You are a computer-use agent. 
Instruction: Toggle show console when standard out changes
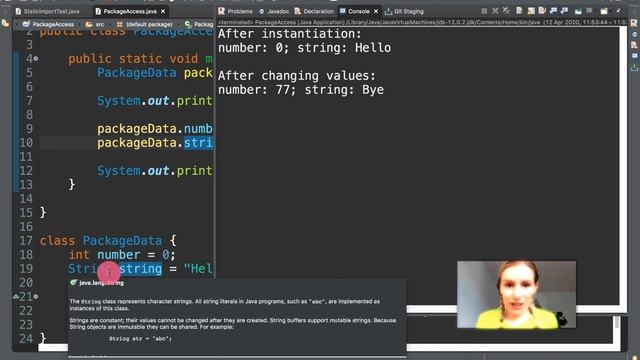pyautogui.click(x=553, y=11)
